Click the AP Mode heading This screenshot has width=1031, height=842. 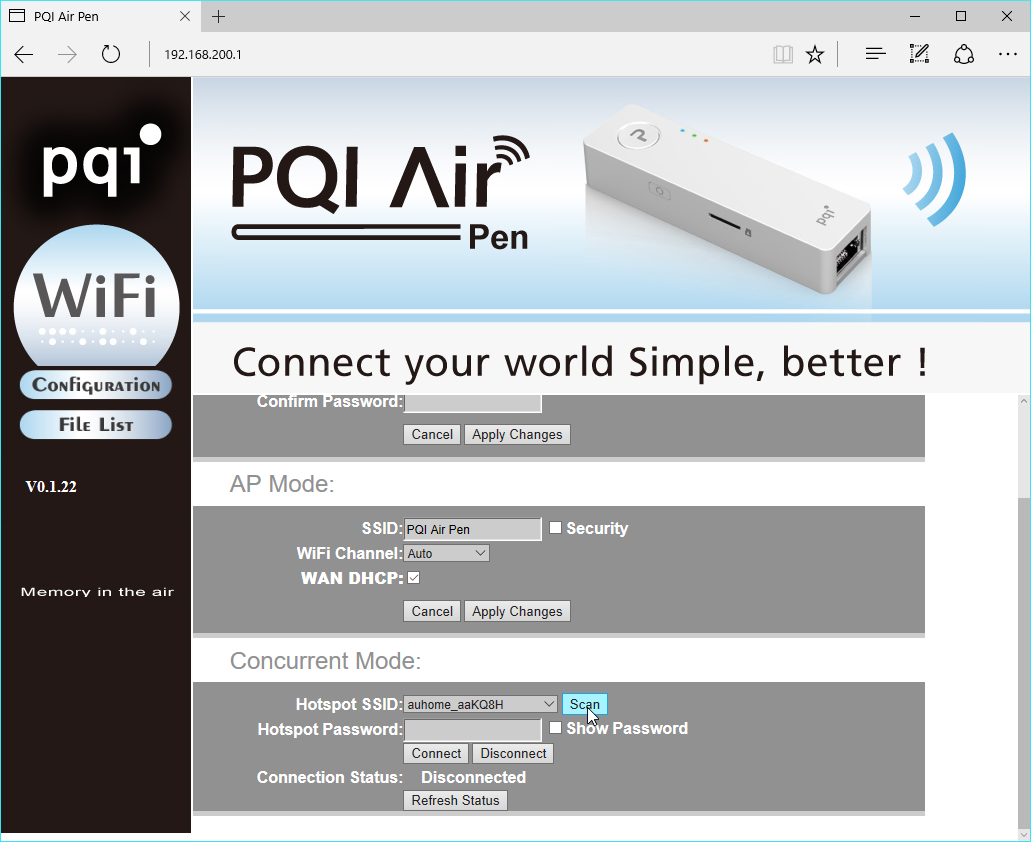(282, 484)
